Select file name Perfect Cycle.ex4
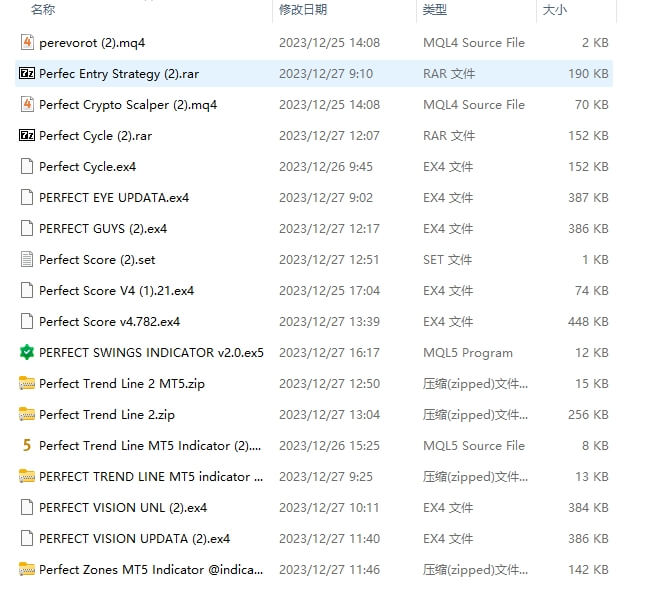Viewport: 652px width, 591px height. 87,167
